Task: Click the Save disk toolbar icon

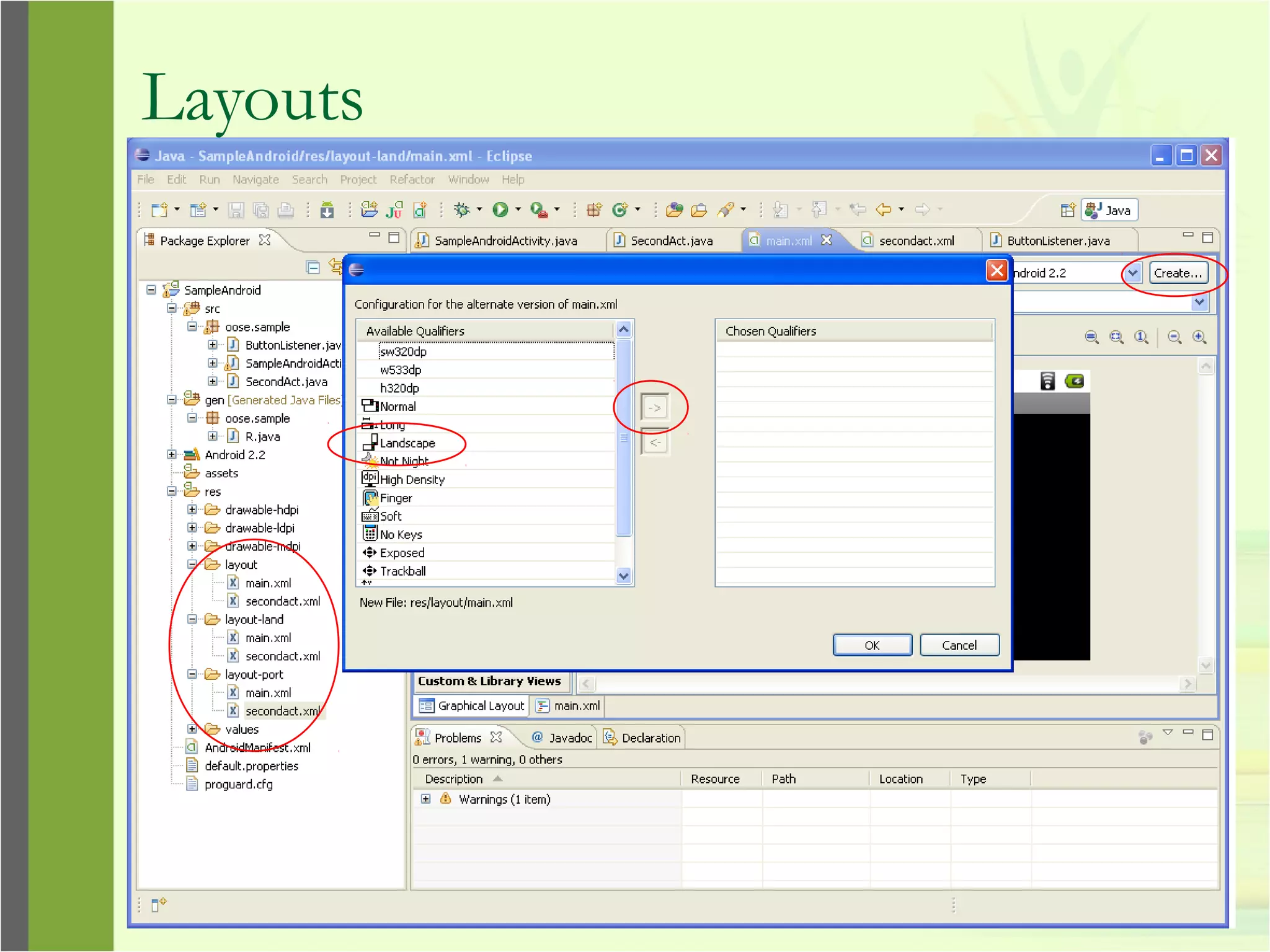Action: pyautogui.click(x=236, y=211)
